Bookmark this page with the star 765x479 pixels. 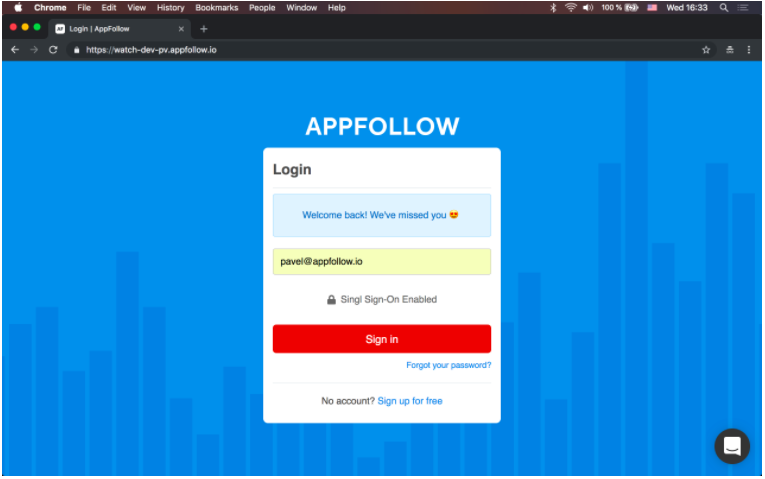(x=705, y=50)
